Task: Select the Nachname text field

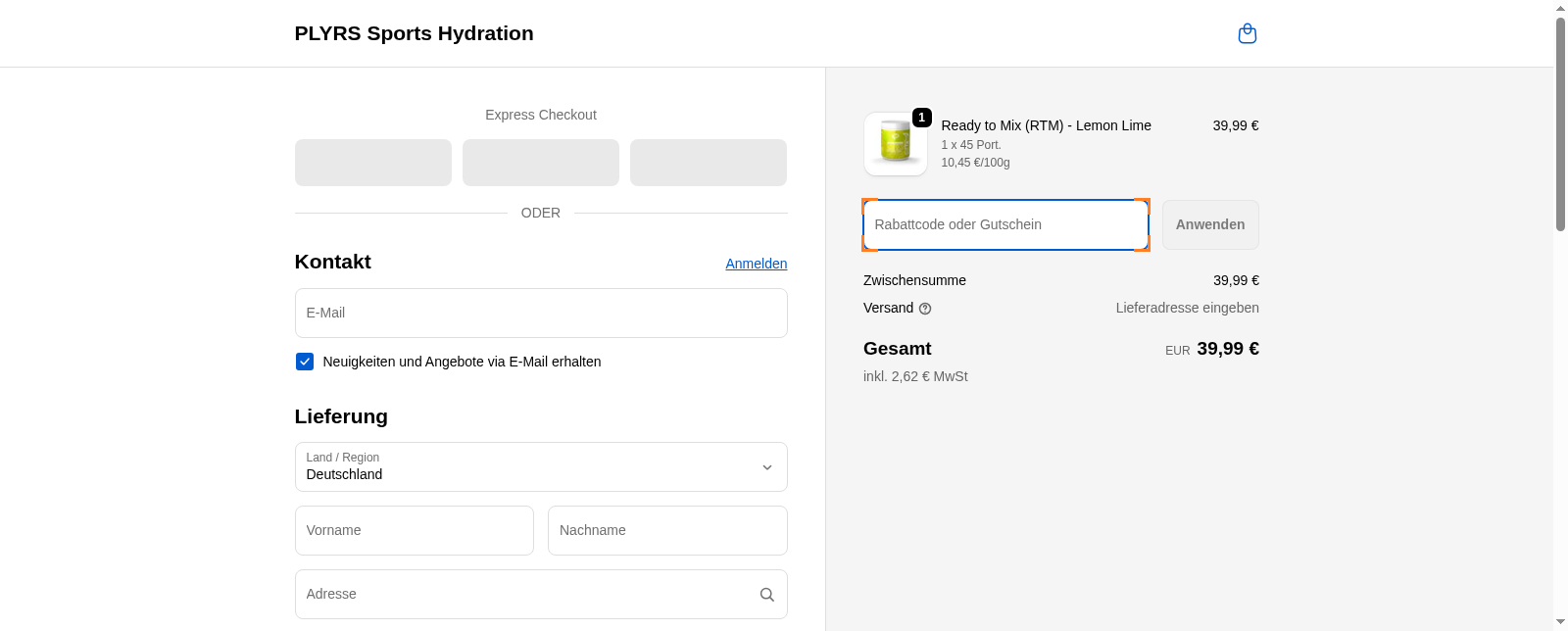Action: pyautogui.click(x=666, y=531)
